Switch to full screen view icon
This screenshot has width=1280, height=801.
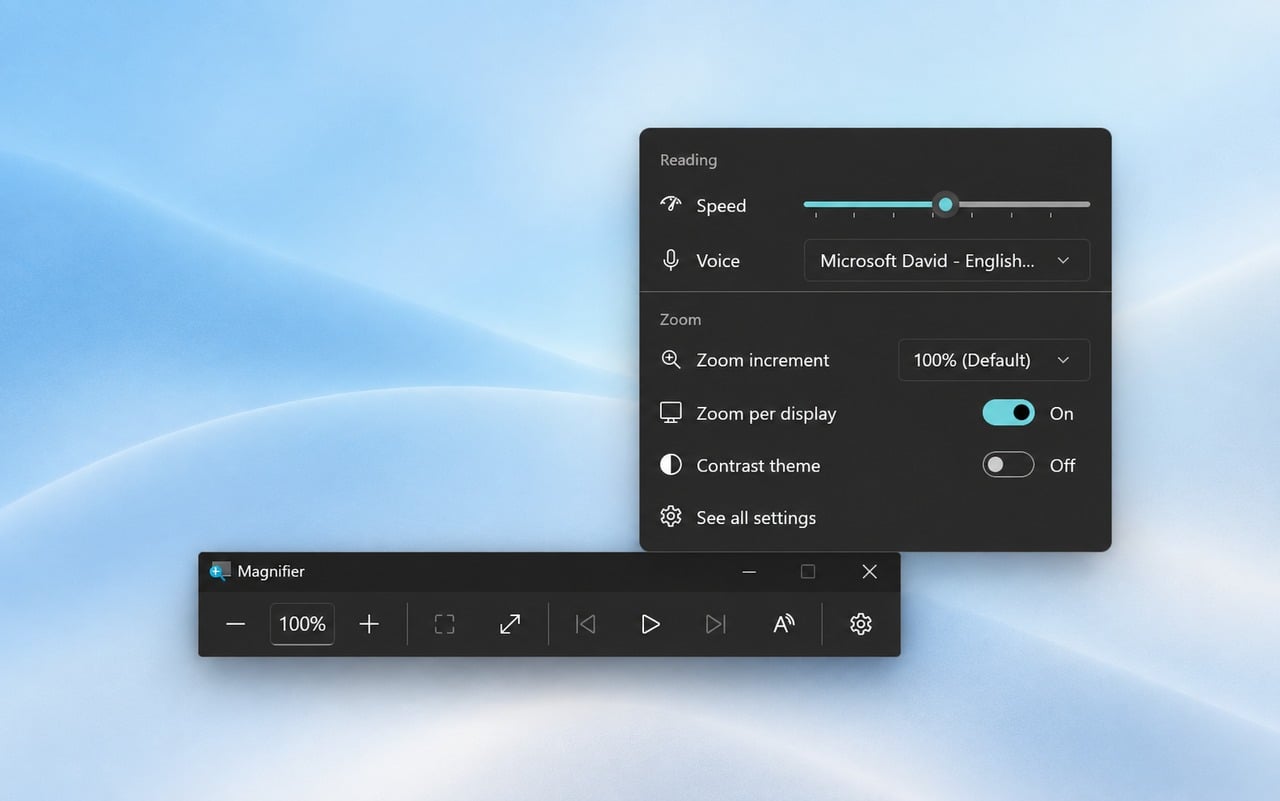point(445,624)
